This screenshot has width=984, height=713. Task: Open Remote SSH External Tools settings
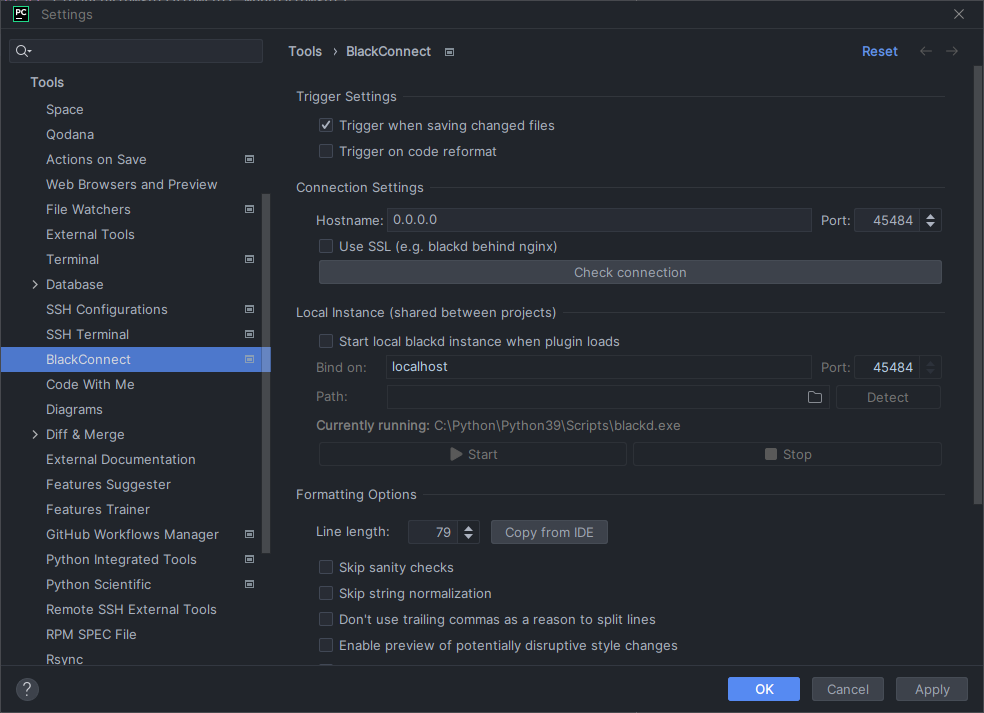click(131, 609)
